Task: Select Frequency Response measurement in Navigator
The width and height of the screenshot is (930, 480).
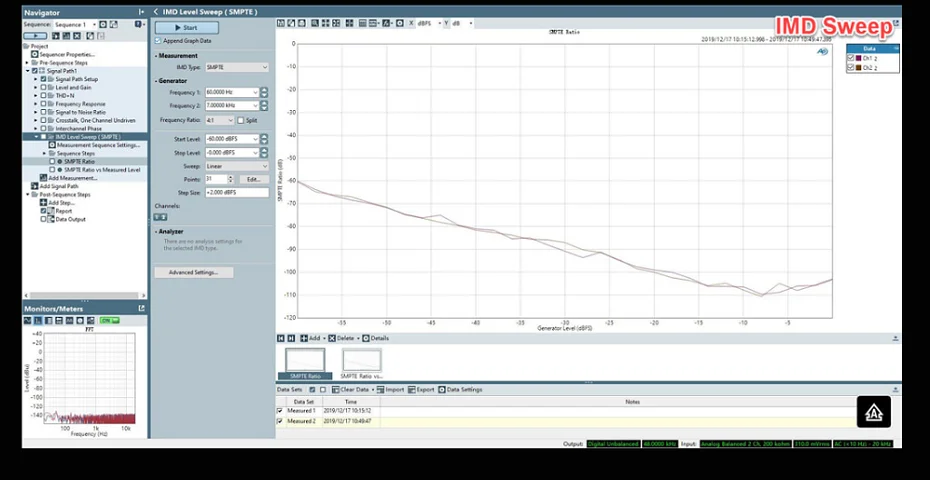Action: click(x=80, y=104)
